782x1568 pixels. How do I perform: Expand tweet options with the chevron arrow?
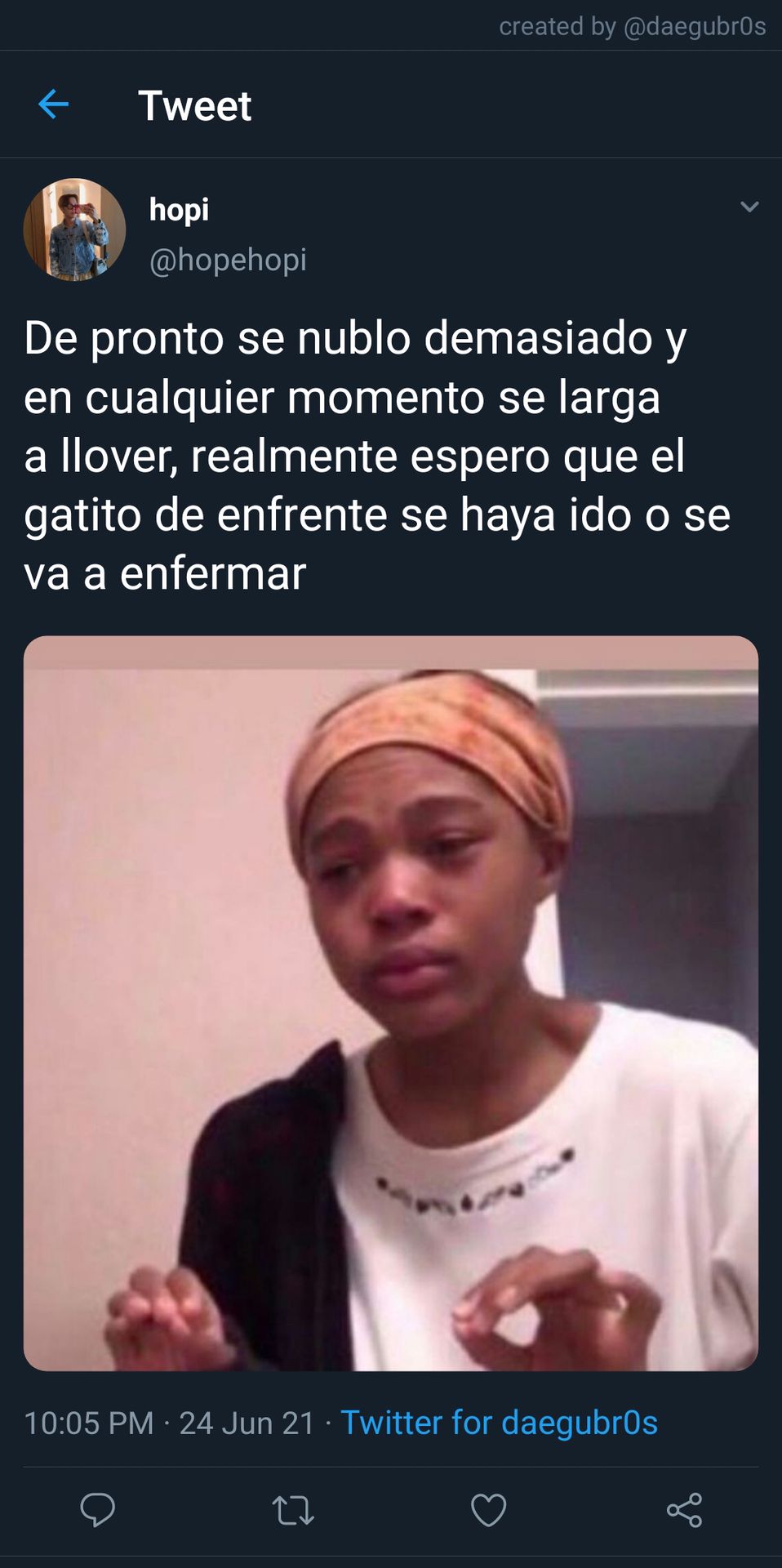coord(749,207)
